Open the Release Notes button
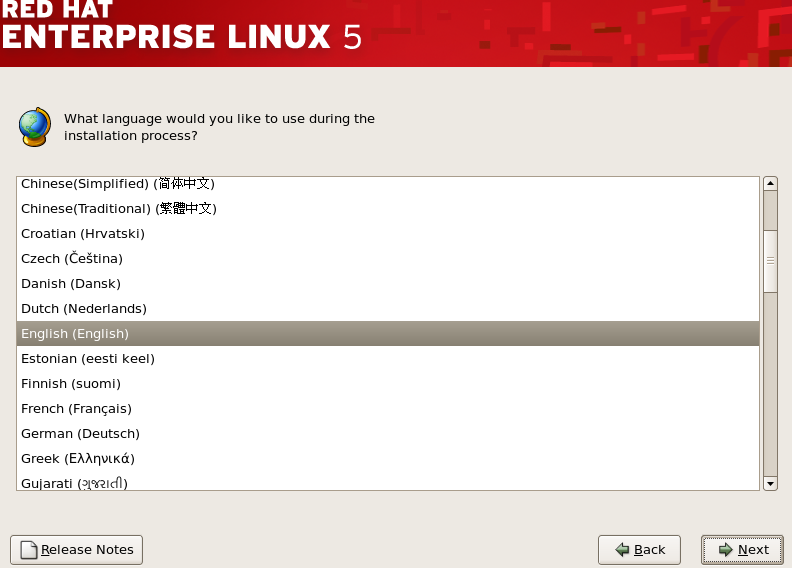The height and width of the screenshot is (568, 792). click(x=76, y=550)
